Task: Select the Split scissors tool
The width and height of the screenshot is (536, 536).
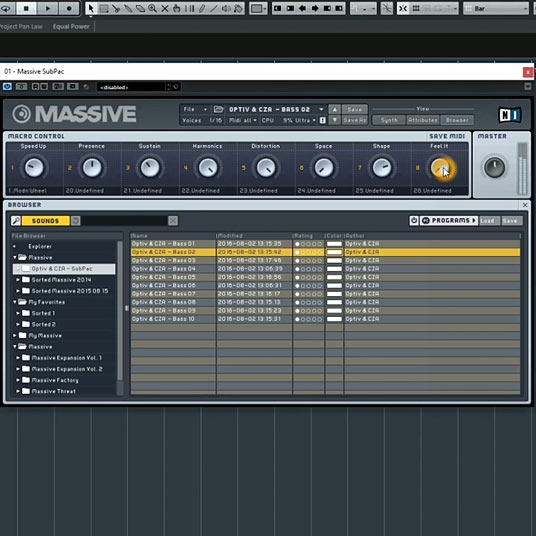Action: (116, 9)
